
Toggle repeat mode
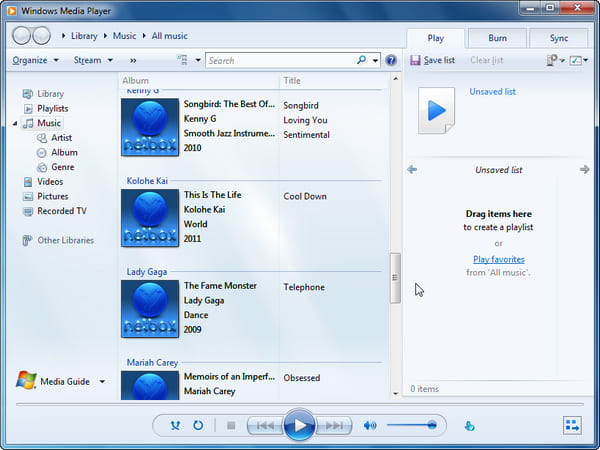click(198, 425)
